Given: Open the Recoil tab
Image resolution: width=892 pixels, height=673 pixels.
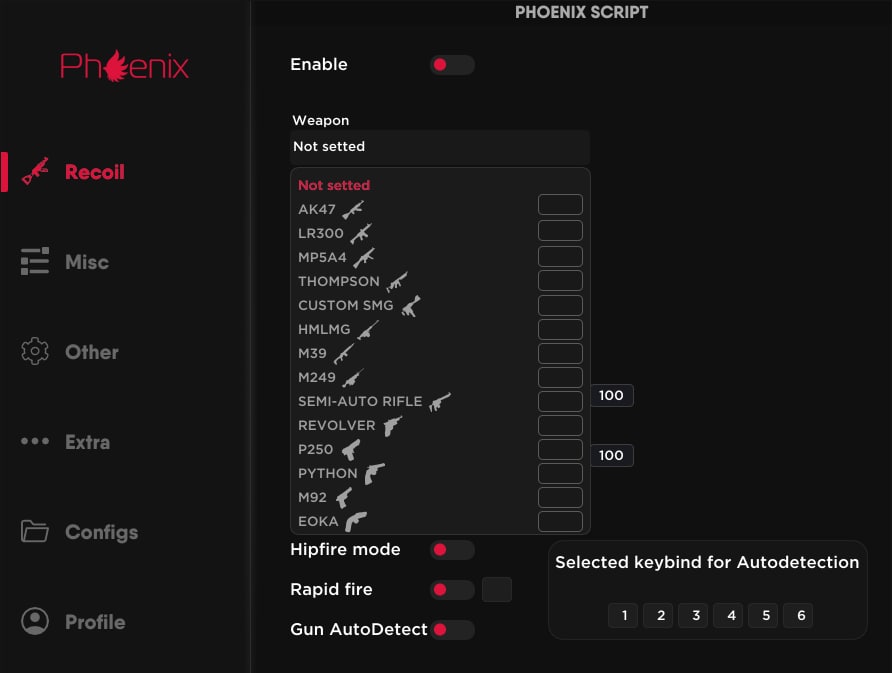Looking at the screenshot, I should (94, 172).
